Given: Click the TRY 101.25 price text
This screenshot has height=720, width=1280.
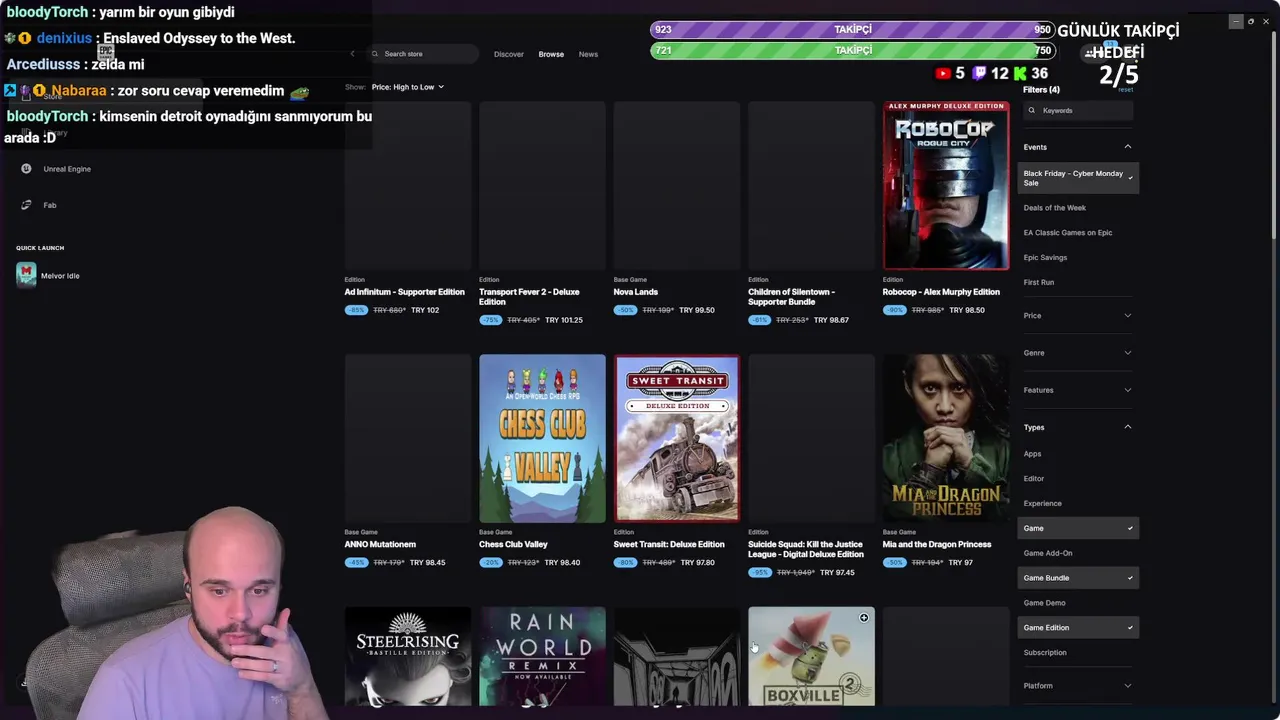Looking at the screenshot, I should point(565,320).
